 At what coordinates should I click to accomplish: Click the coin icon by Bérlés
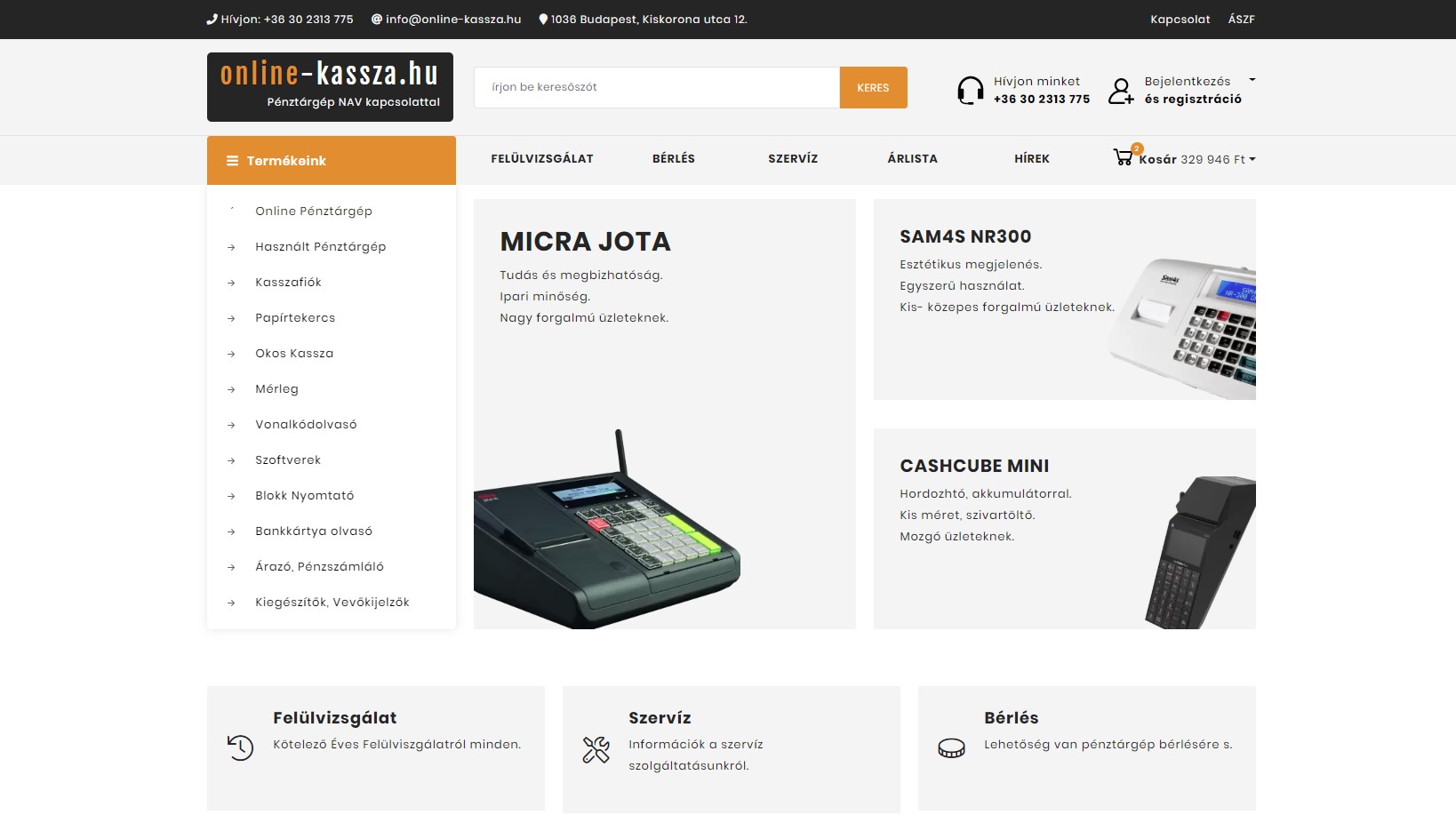tap(951, 748)
